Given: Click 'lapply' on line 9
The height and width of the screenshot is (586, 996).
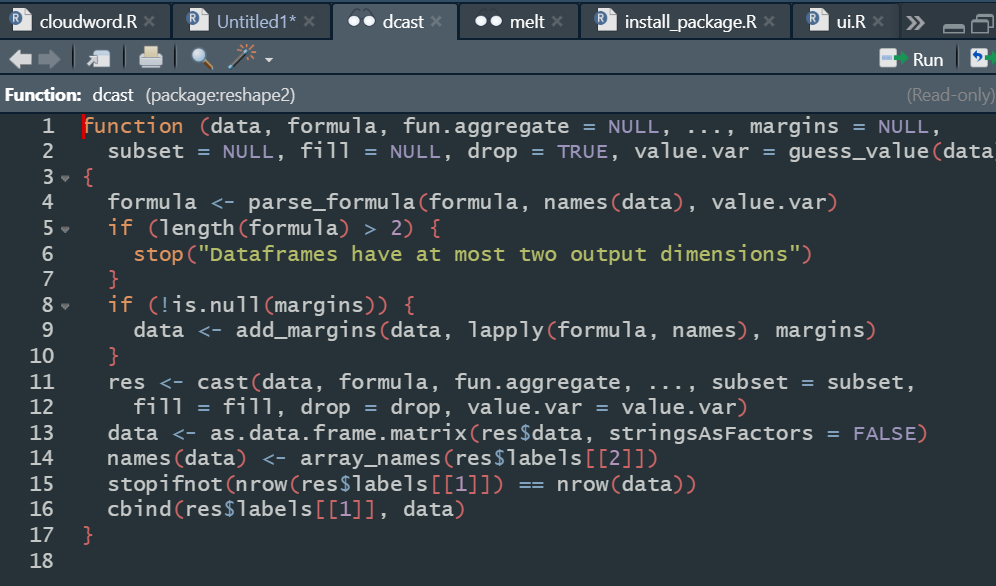Looking at the screenshot, I should coord(506,331).
